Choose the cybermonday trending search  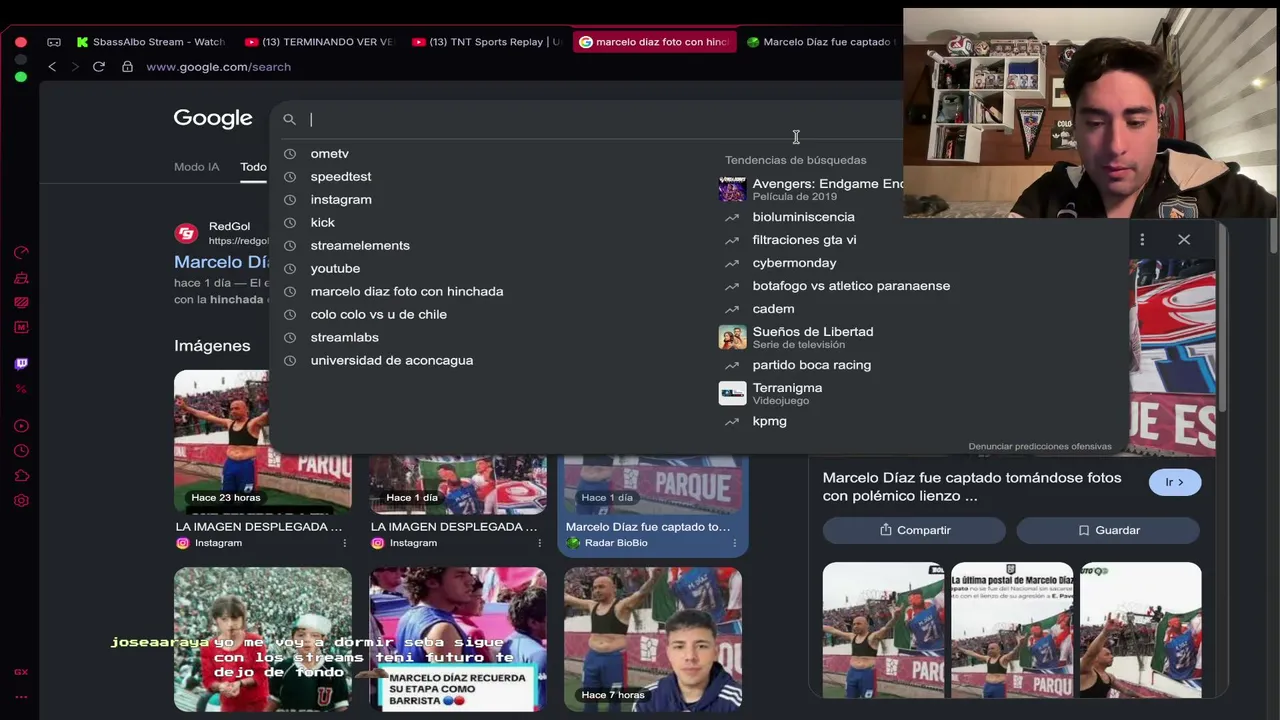[x=794, y=263]
